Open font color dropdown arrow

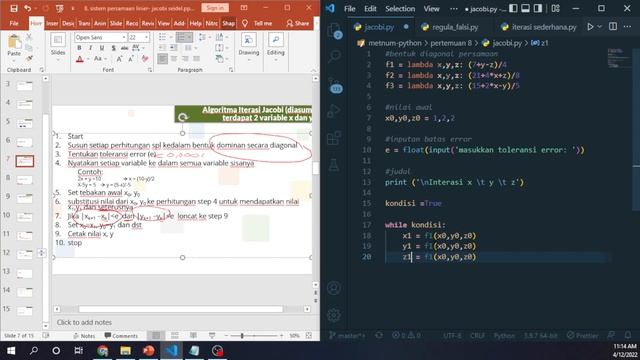point(87,59)
